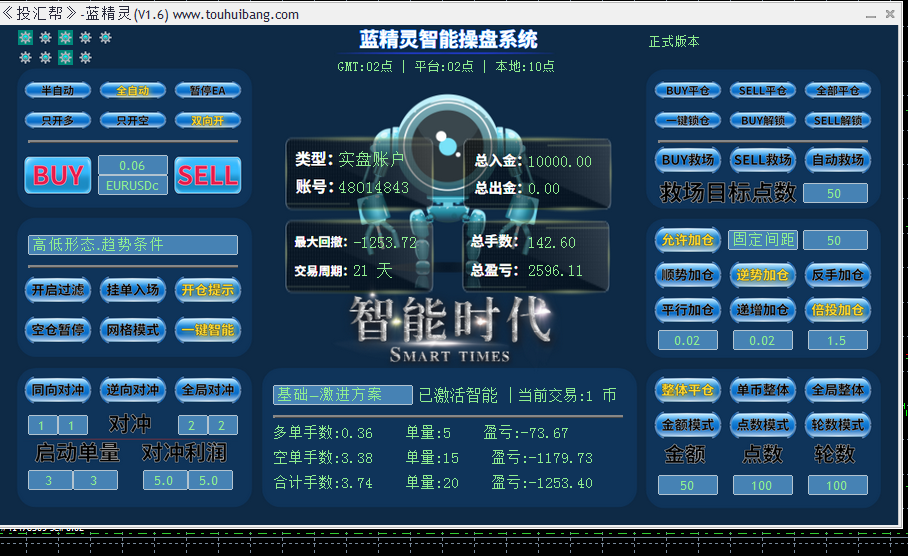Click BUY解锁 unlock button
The width and height of the screenshot is (908, 556).
click(x=763, y=120)
